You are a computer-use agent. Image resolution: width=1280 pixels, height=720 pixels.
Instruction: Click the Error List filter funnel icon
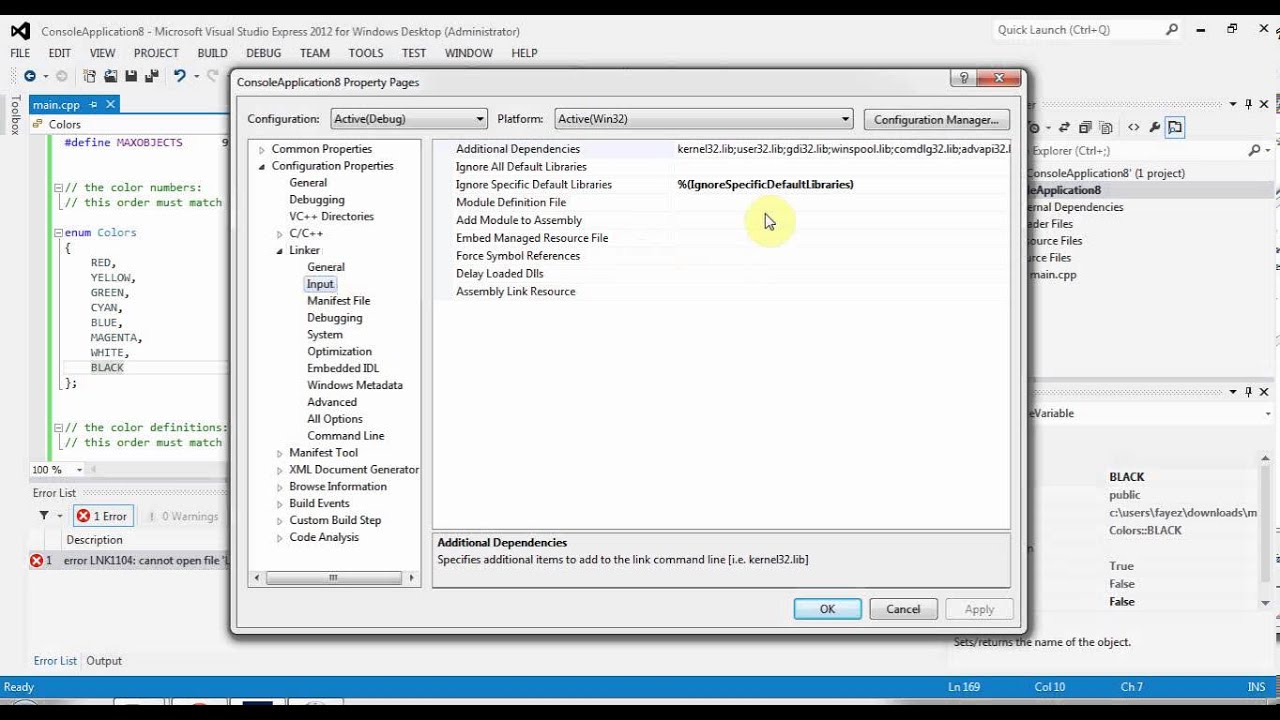pyautogui.click(x=44, y=516)
